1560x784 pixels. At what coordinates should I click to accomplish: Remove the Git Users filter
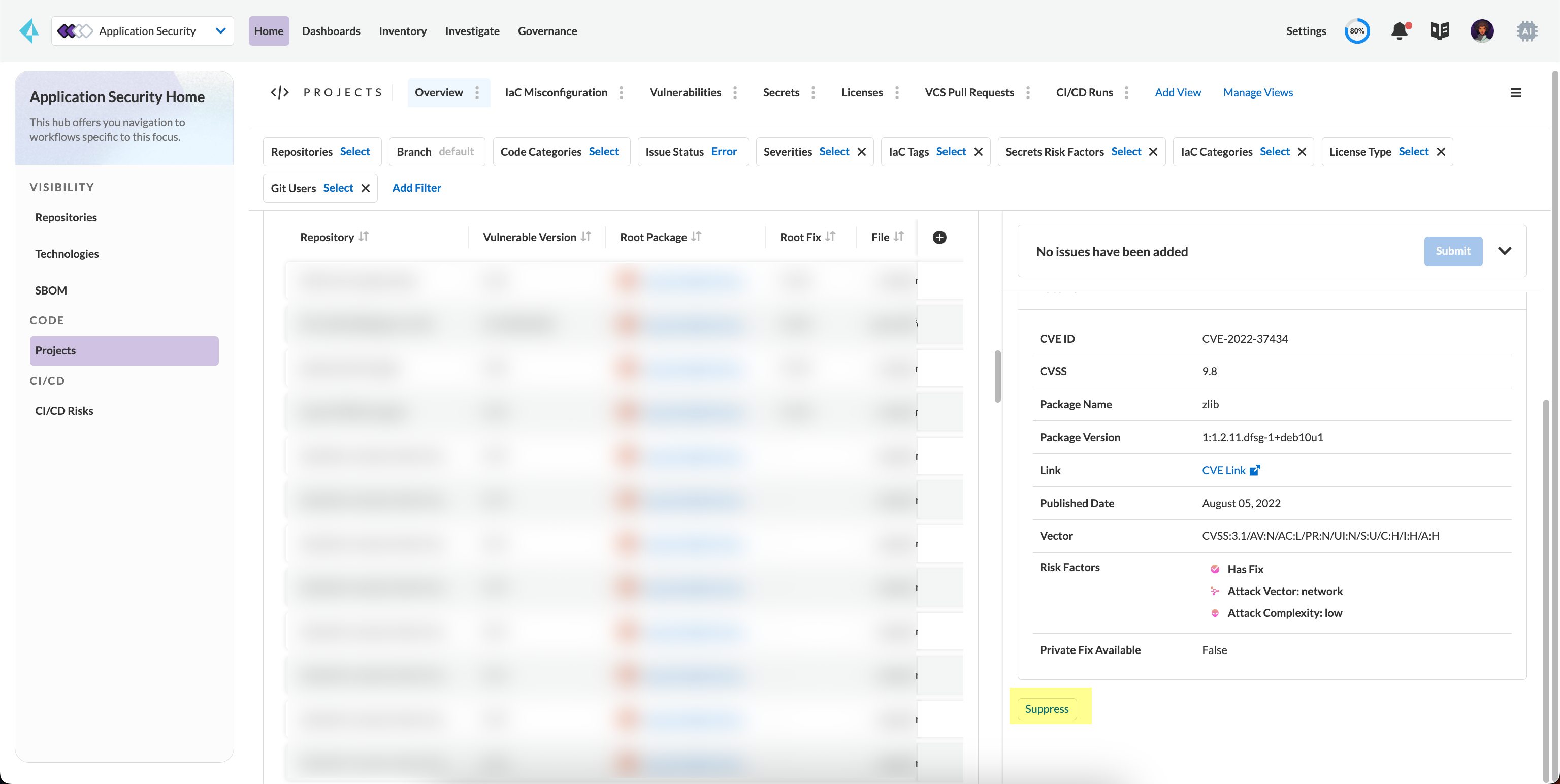tap(366, 188)
